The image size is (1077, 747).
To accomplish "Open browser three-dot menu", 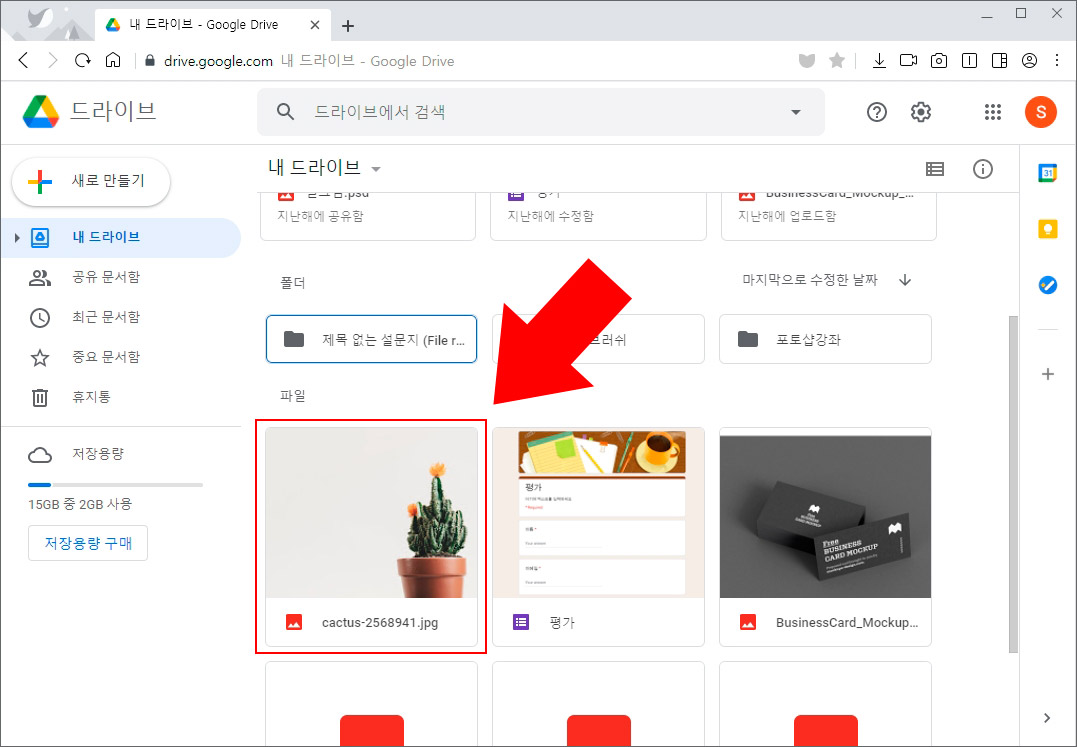I will (x=1057, y=61).
